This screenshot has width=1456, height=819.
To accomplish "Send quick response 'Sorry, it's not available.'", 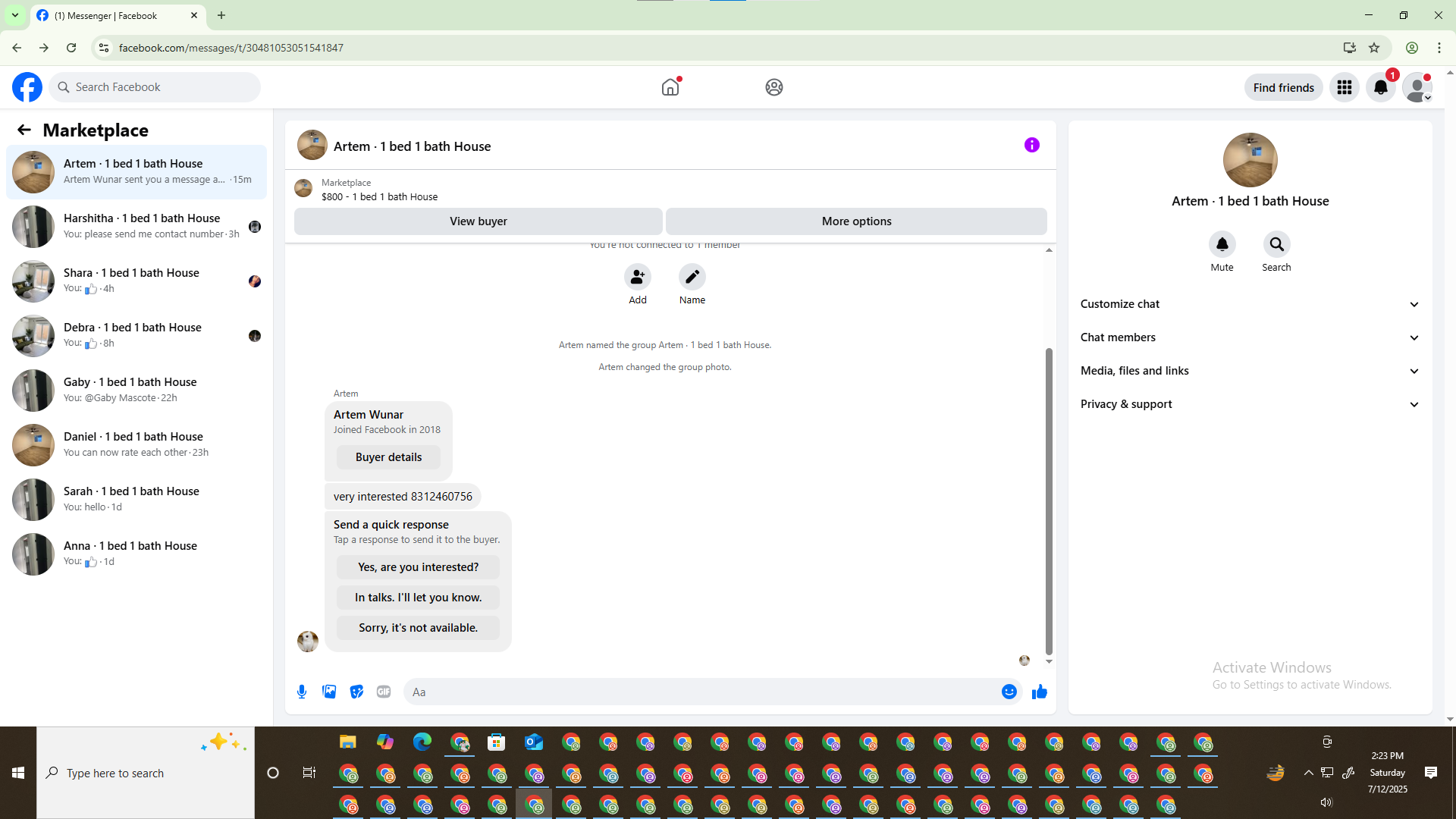I will [418, 628].
